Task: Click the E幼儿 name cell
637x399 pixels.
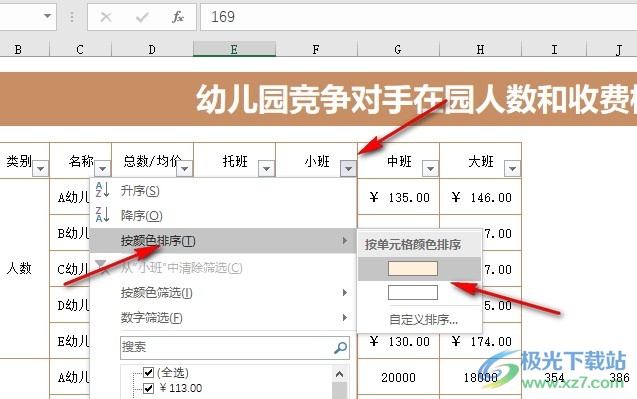Action: [x=70, y=341]
